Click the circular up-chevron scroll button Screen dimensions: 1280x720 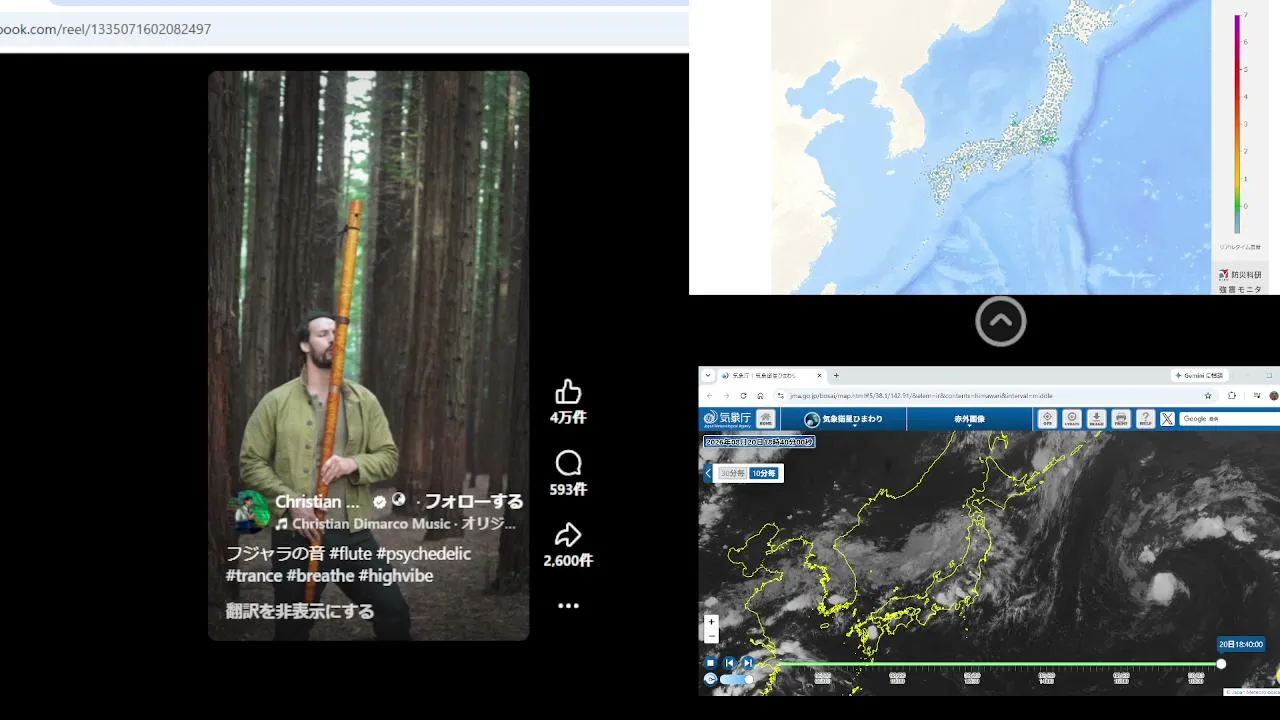[1001, 321]
